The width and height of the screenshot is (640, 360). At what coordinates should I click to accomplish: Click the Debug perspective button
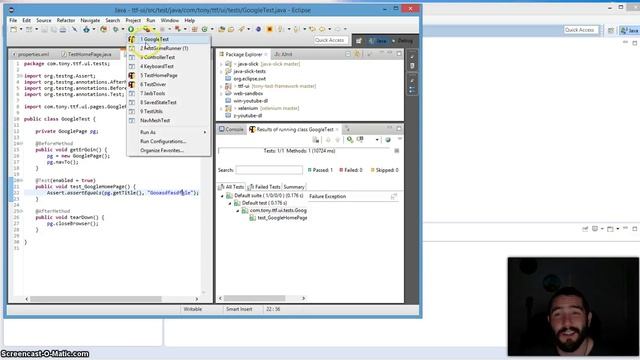[x=403, y=41]
